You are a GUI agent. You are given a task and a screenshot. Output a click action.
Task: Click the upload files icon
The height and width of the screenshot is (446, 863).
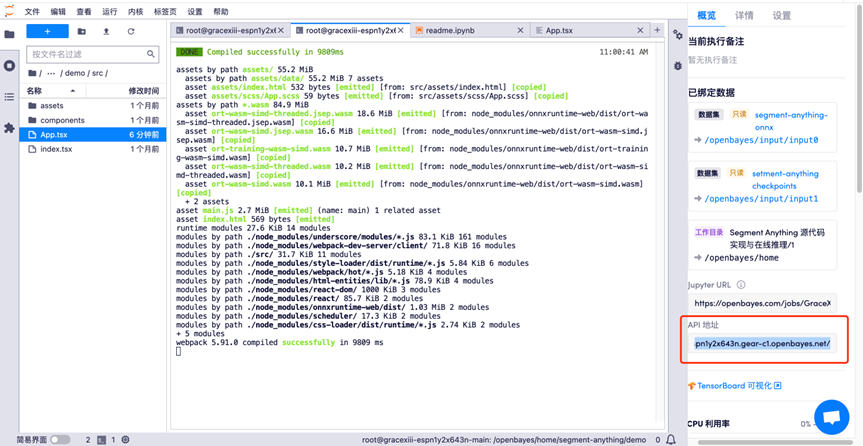(x=106, y=31)
